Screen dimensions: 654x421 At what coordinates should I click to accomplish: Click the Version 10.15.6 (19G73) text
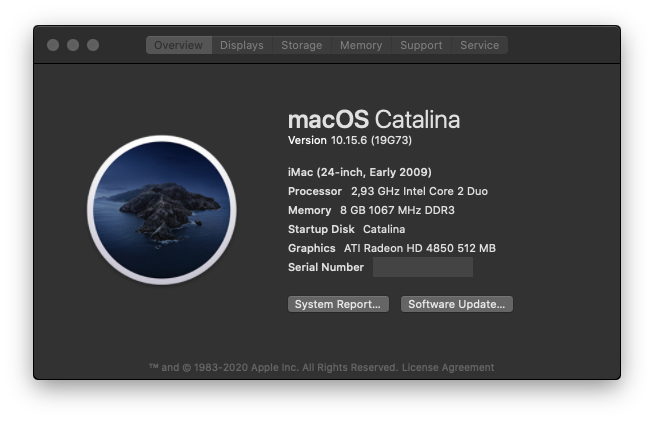click(x=350, y=140)
